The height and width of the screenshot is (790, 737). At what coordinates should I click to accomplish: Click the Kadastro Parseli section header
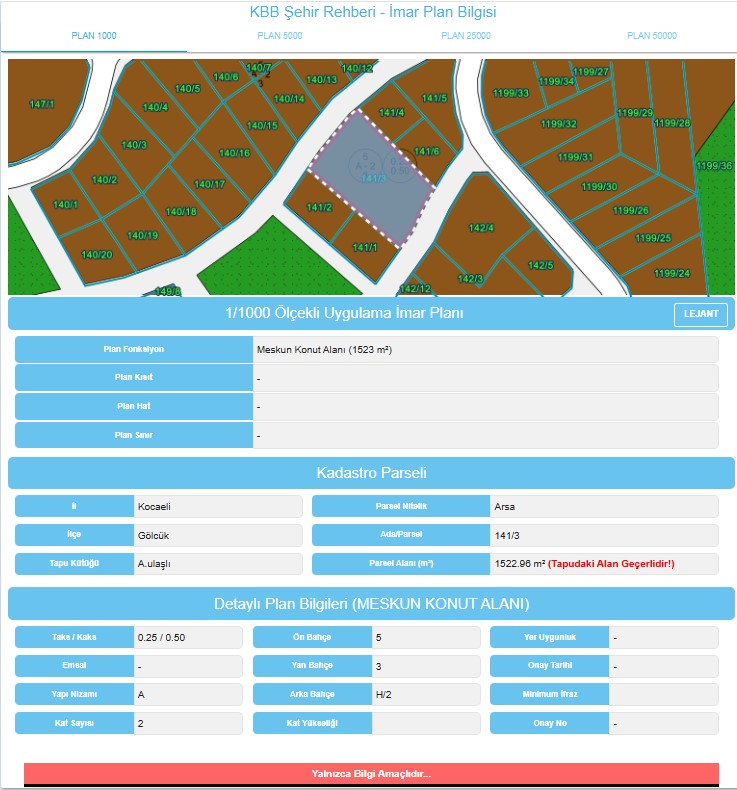pyautogui.click(x=371, y=473)
